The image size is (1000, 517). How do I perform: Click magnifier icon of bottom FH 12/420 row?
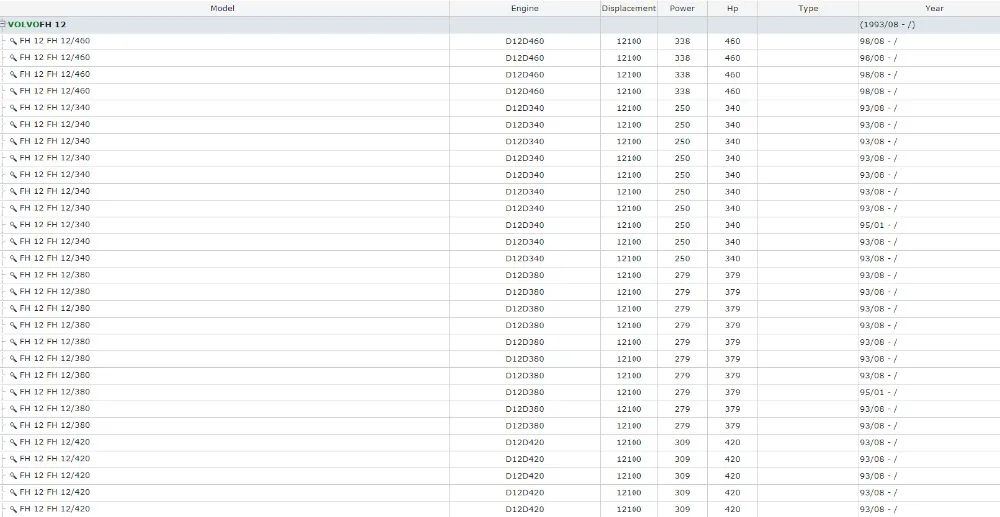coord(13,509)
